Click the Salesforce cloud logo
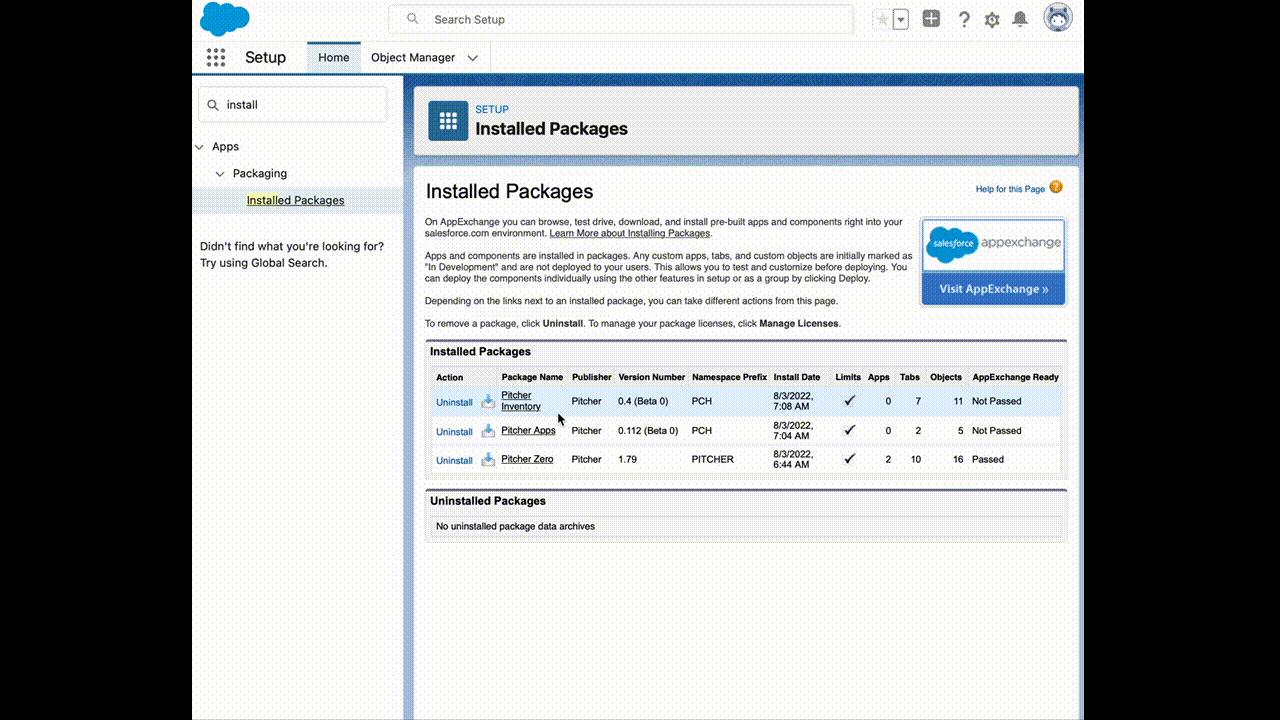The width and height of the screenshot is (1280, 720). coord(225,19)
